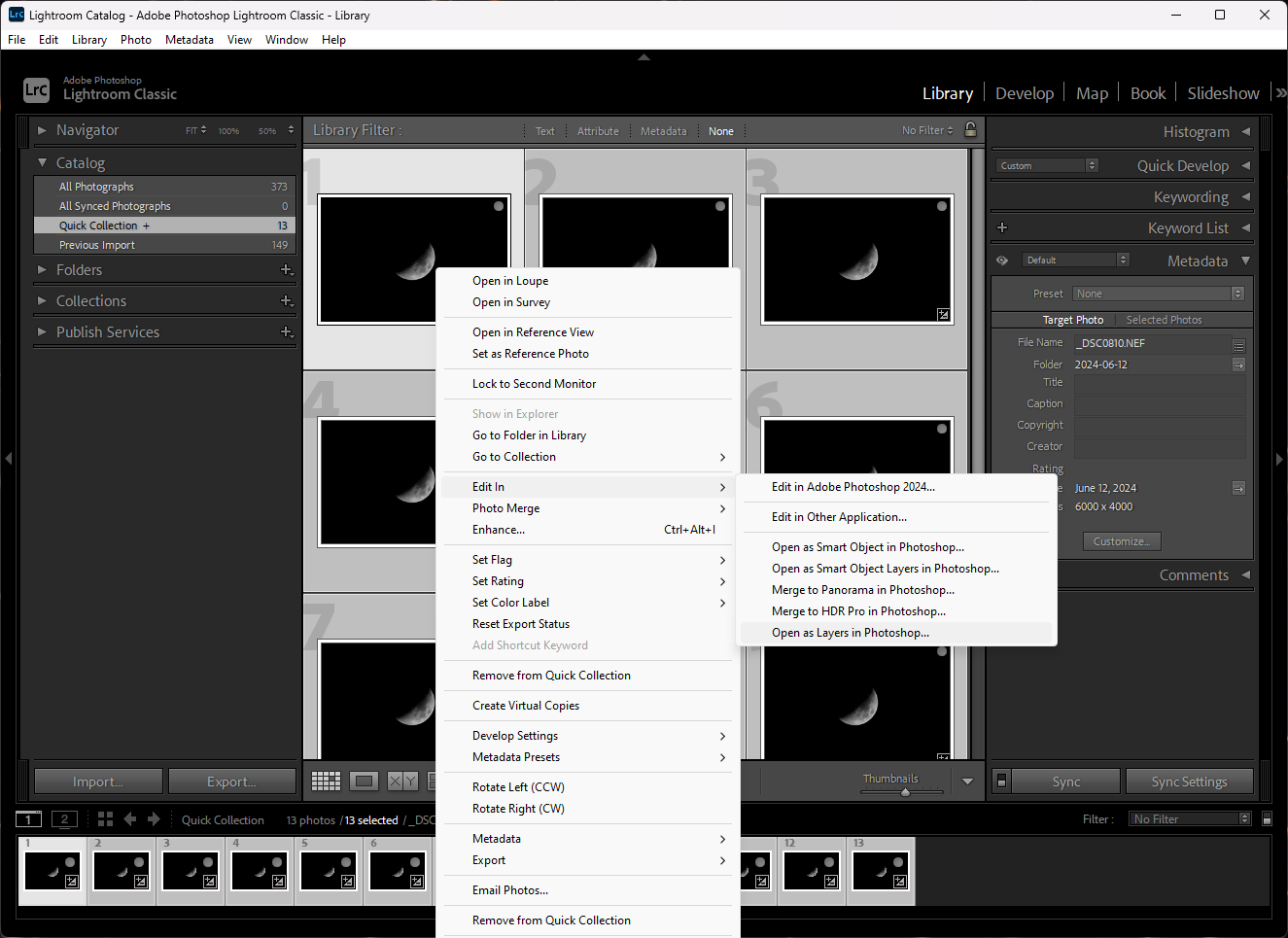Click Publish Services plus icon
This screenshot has width=1288, height=938.
pyautogui.click(x=287, y=332)
